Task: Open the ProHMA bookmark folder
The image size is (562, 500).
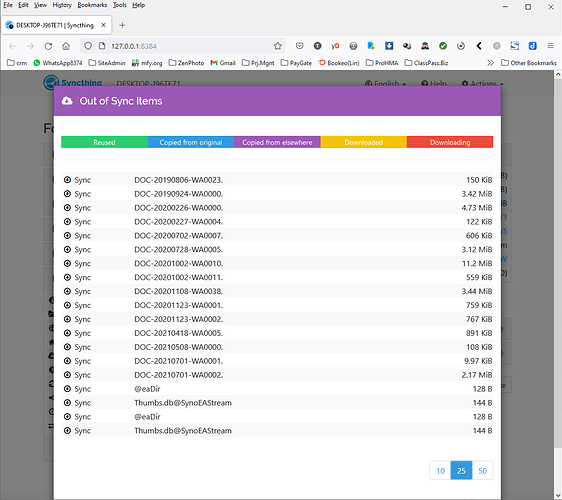Action: pos(382,63)
